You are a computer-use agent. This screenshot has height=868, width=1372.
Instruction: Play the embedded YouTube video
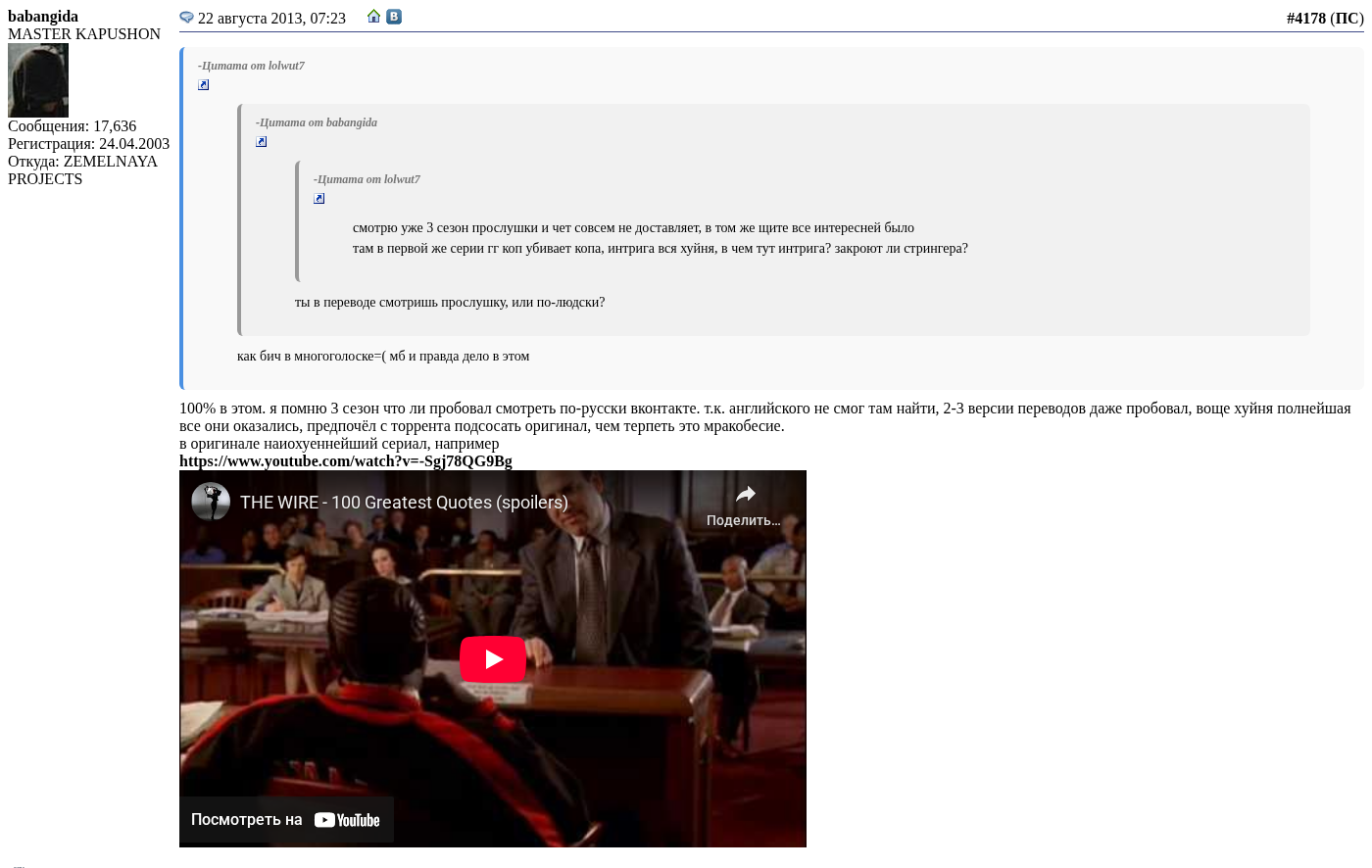click(492, 659)
